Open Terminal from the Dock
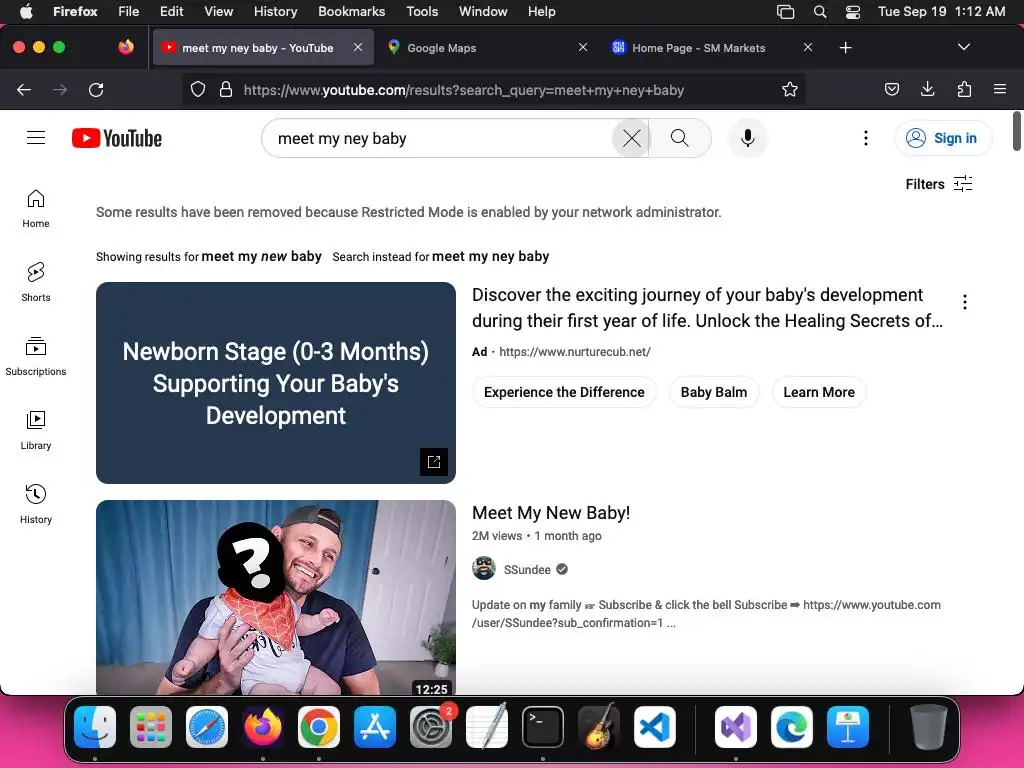Image resolution: width=1024 pixels, height=768 pixels. [x=543, y=727]
